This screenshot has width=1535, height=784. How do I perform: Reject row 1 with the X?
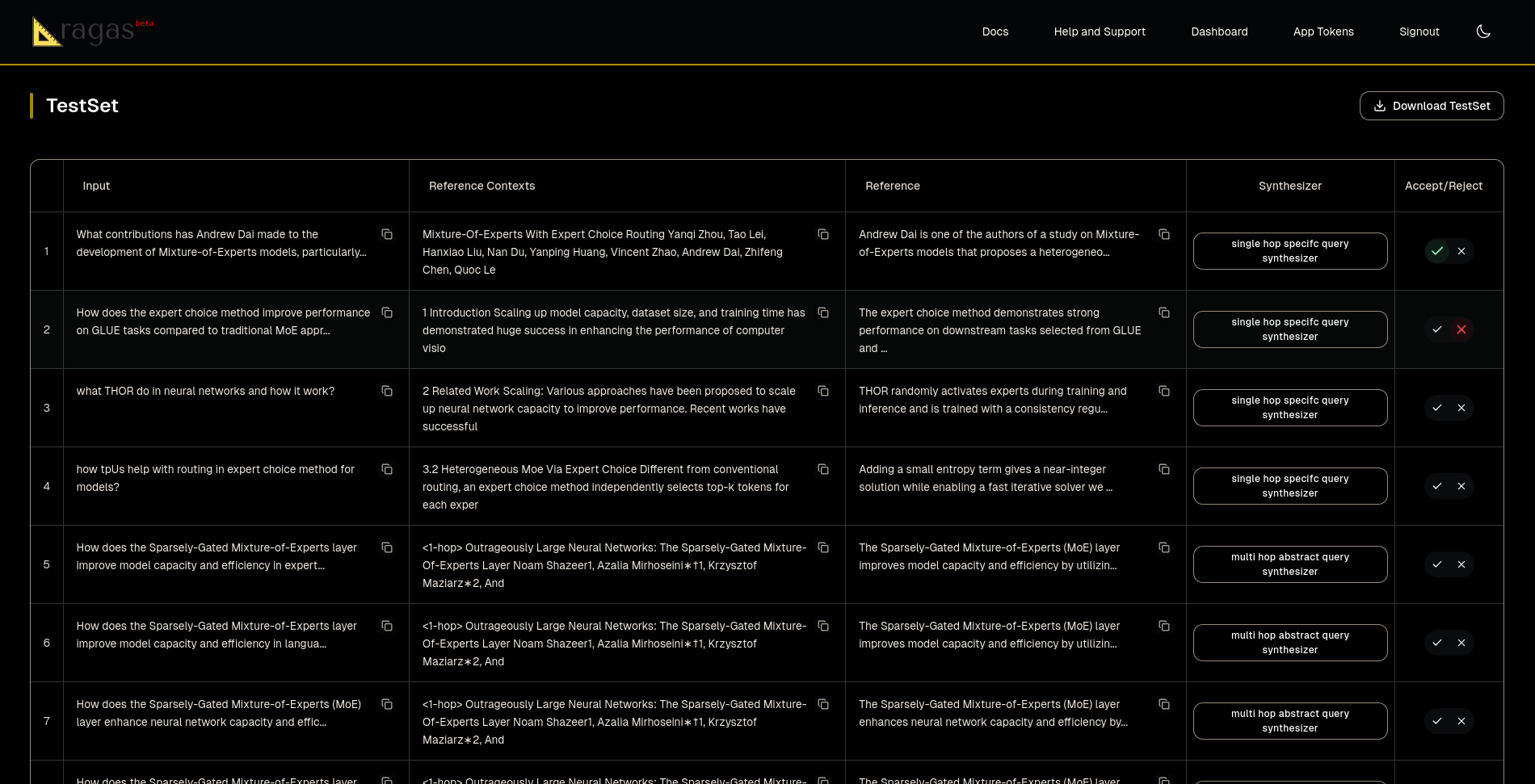coord(1461,251)
